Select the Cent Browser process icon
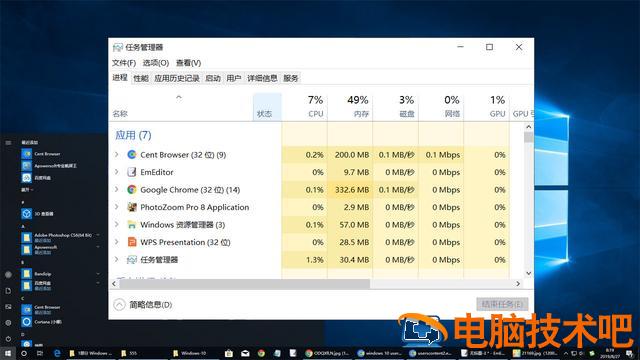The height and width of the screenshot is (360, 640). pyautogui.click(x=131, y=155)
